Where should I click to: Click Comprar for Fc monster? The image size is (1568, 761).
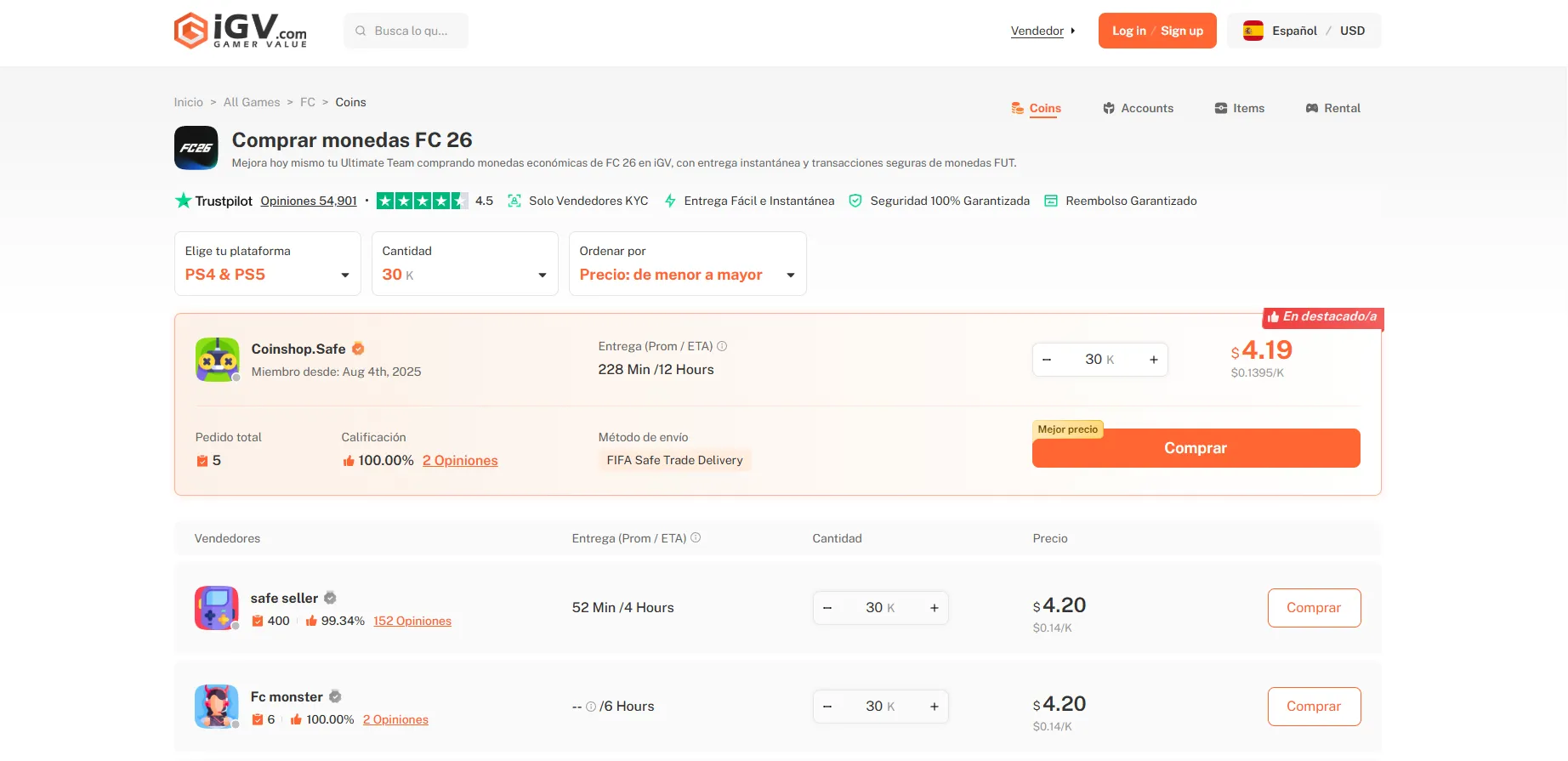(x=1315, y=707)
